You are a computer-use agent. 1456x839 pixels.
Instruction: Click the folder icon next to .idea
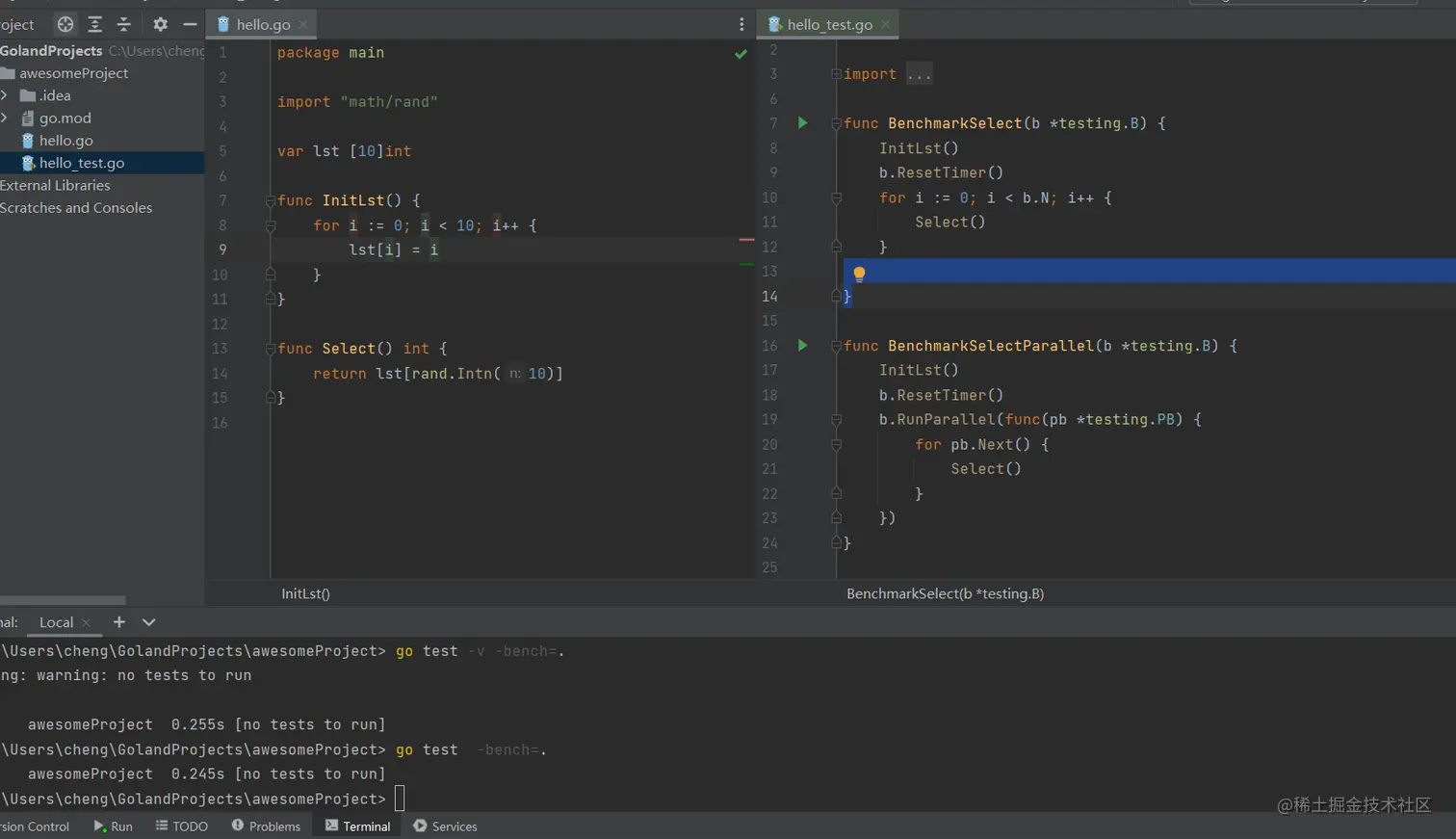(x=28, y=95)
